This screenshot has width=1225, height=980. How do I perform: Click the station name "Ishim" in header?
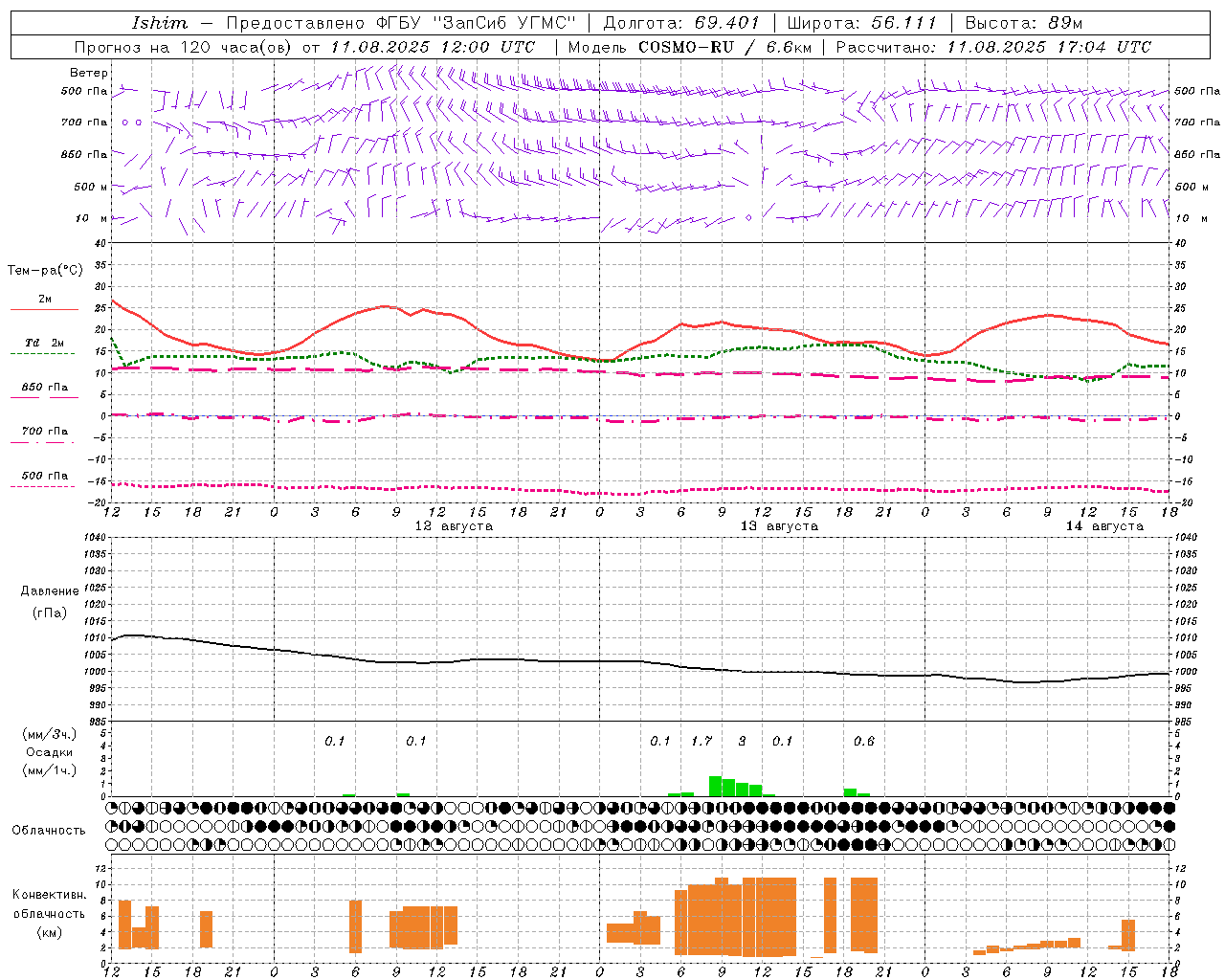[159, 23]
